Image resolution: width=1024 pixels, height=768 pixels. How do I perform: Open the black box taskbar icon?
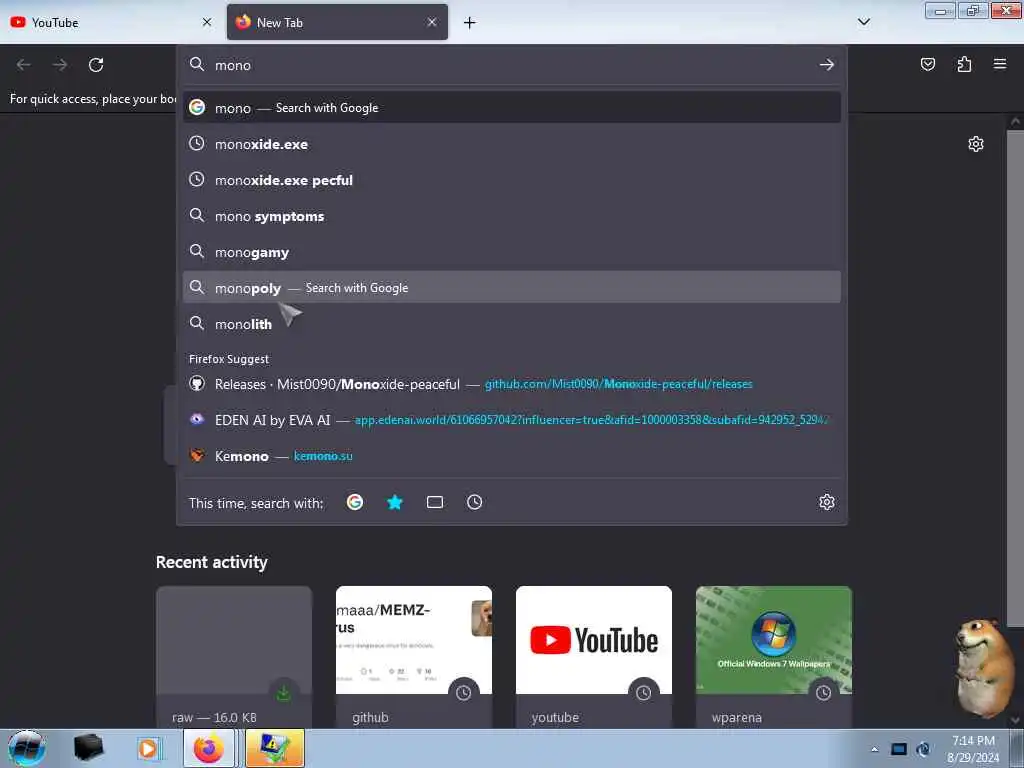click(x=88, y=748)
